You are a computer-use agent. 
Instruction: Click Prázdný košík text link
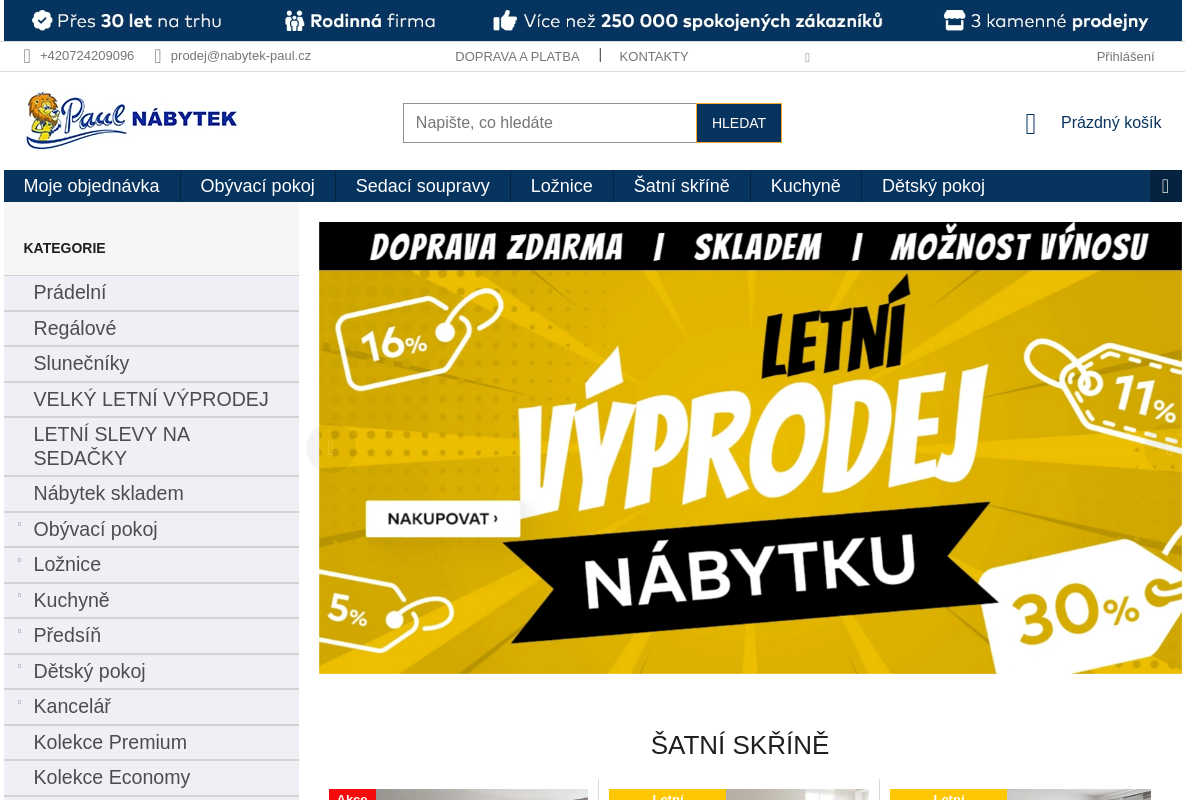pyautogui.click(x=1111, y=123)
